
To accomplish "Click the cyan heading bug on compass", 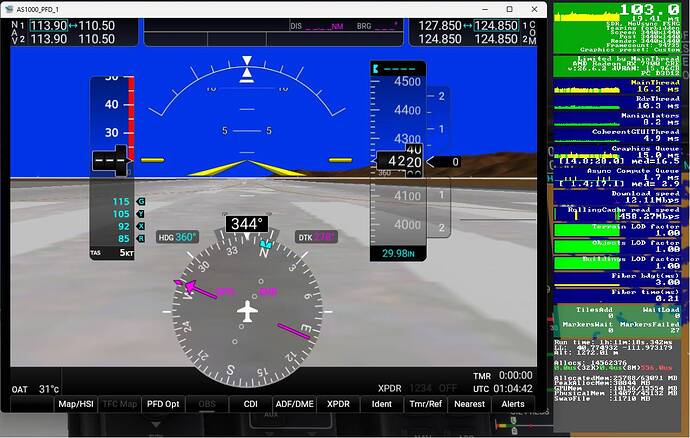I will point(265,243).
